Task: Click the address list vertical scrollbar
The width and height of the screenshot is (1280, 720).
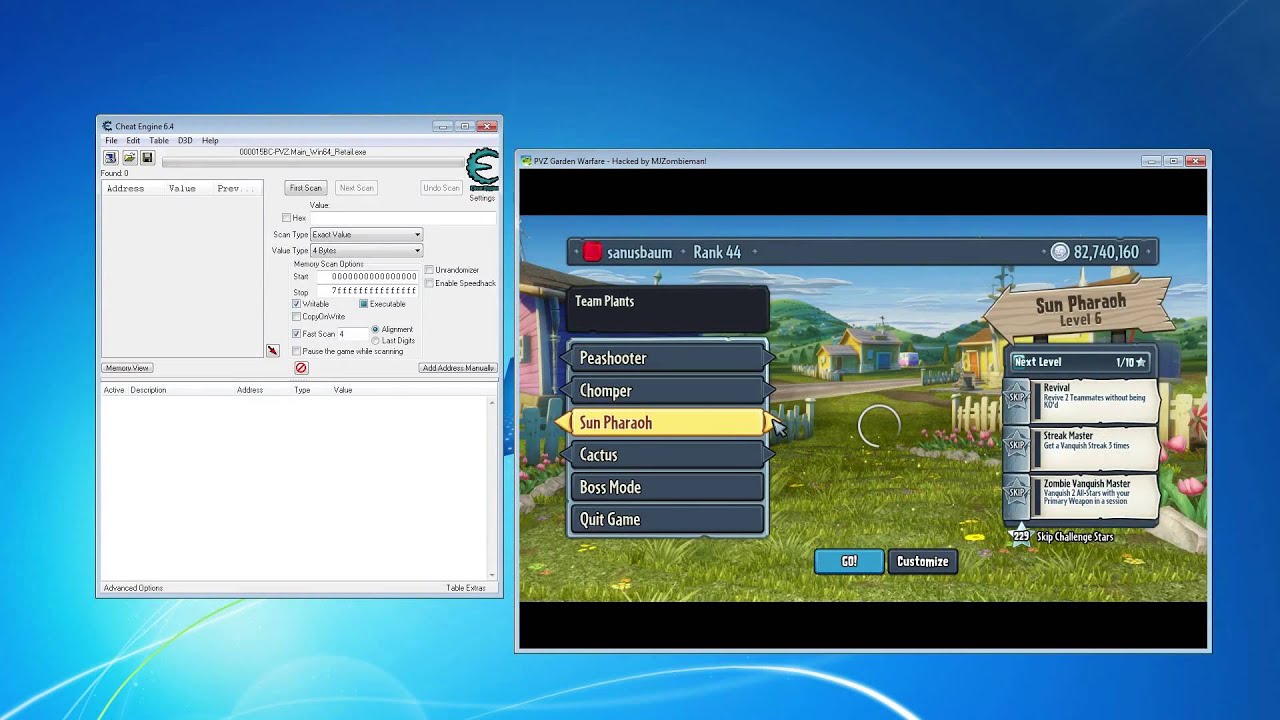Action: click(x=491, y=487)
